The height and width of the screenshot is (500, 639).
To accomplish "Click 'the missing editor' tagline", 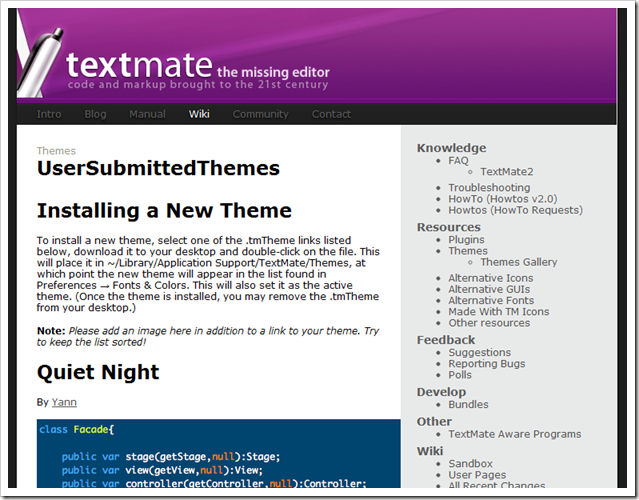I will (273, 72).
